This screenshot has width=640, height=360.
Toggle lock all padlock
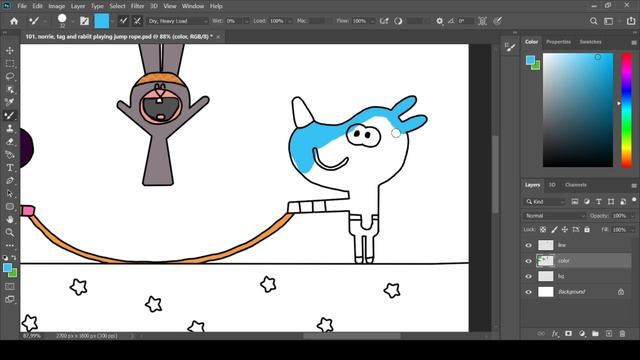point(587,230)
